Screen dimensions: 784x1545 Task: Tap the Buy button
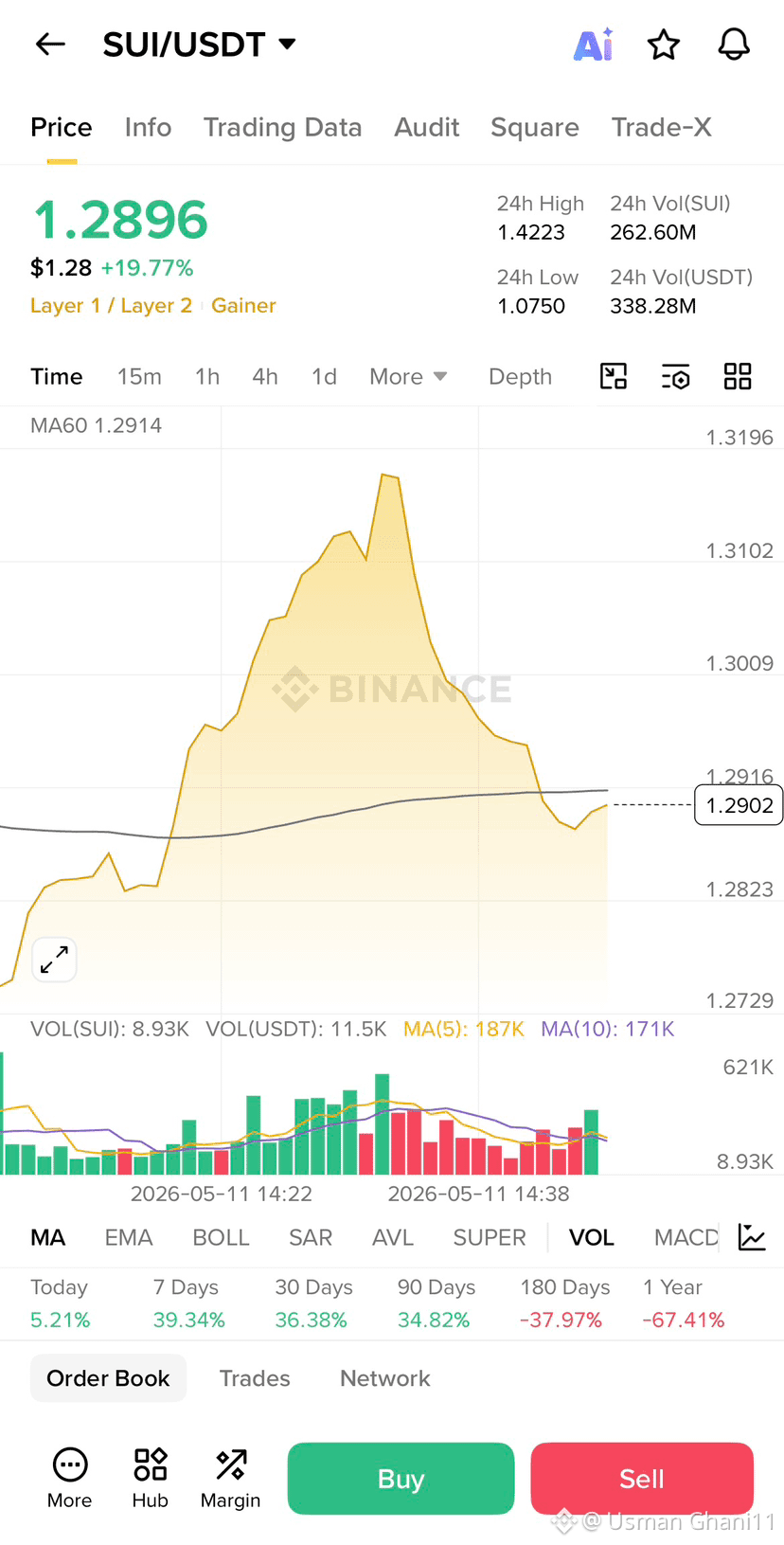click(401, 1479)
